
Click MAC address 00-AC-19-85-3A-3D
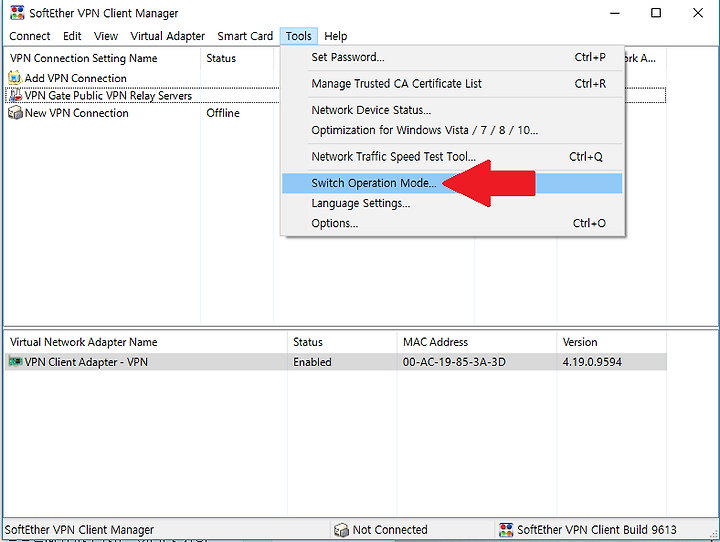point(454,362)
